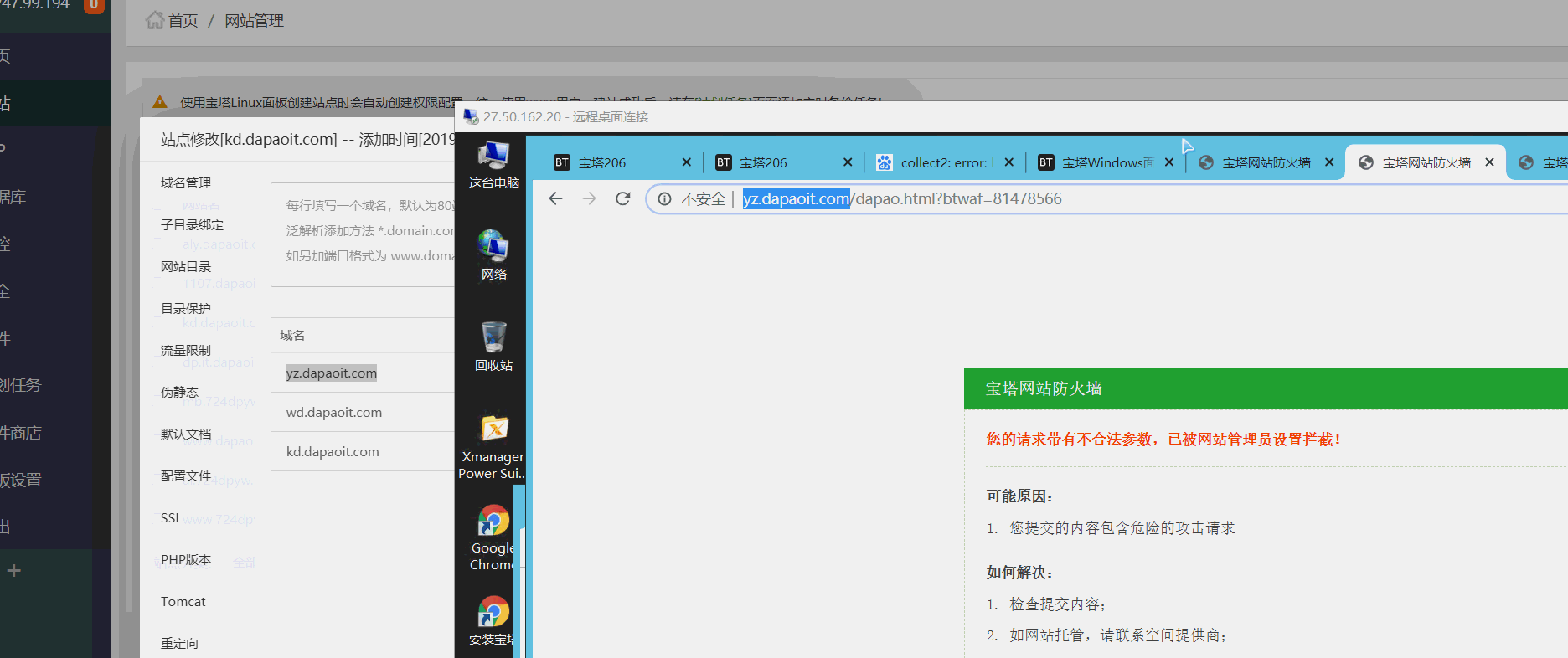Image resolution: width=1568 pixels, height=658 pixels.
Task: Open PHP版本 settings
Action: point(186,559)
